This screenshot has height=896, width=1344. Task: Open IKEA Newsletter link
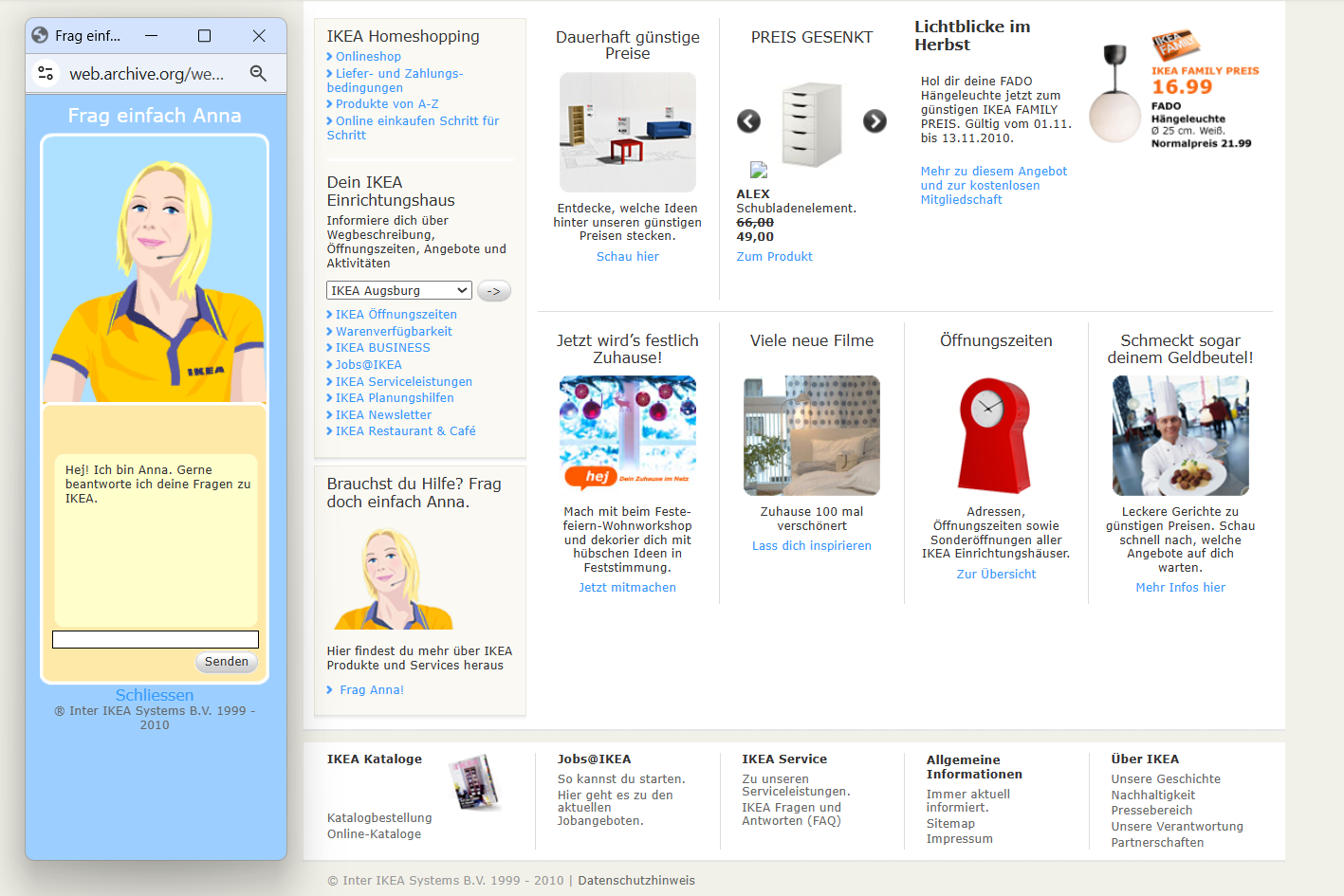tap(383, 415)
